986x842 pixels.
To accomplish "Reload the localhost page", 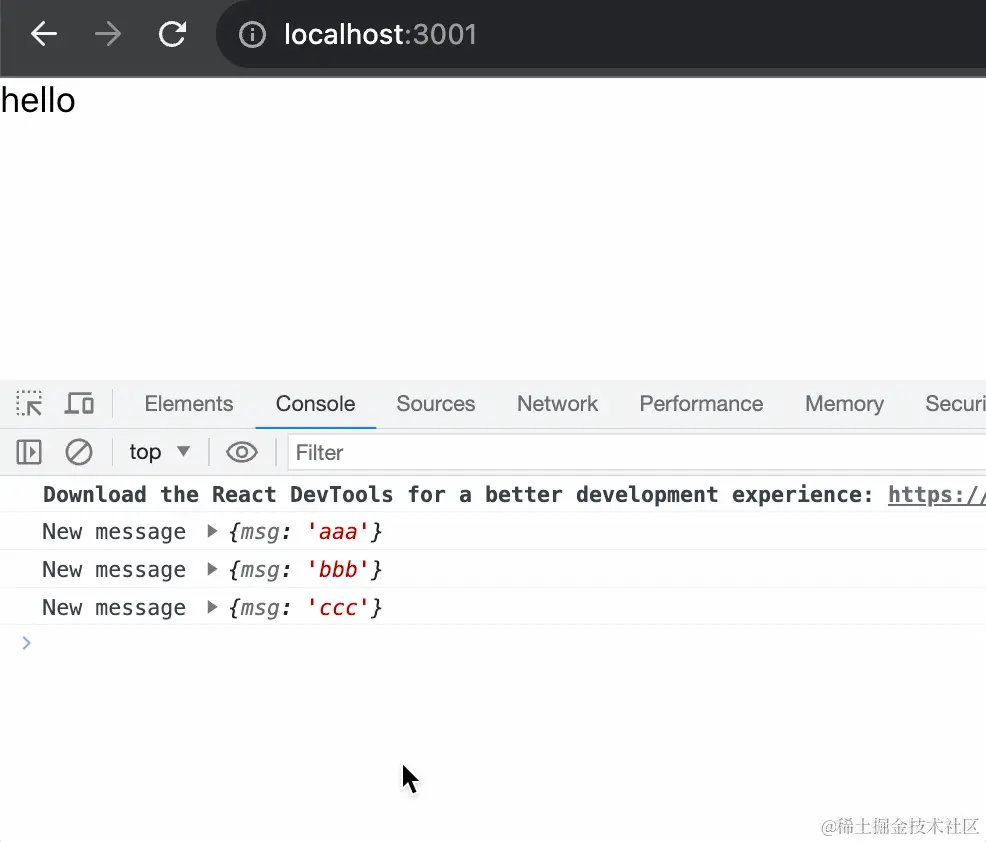I will pos(172,34).
